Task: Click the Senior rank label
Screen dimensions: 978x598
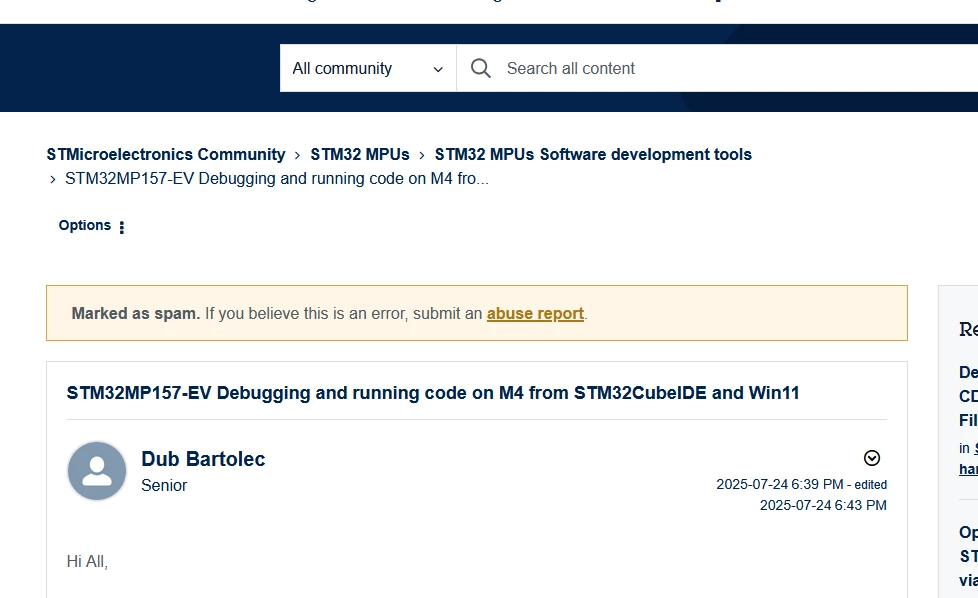Action: click(164, 485)
